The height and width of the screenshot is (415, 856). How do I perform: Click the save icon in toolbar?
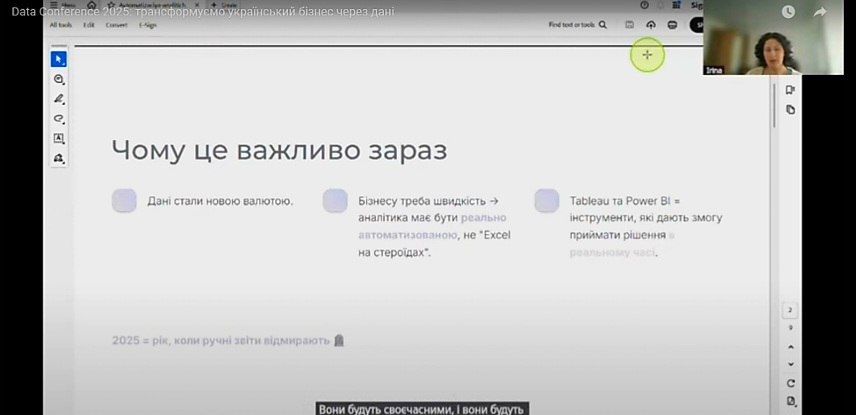630,25
